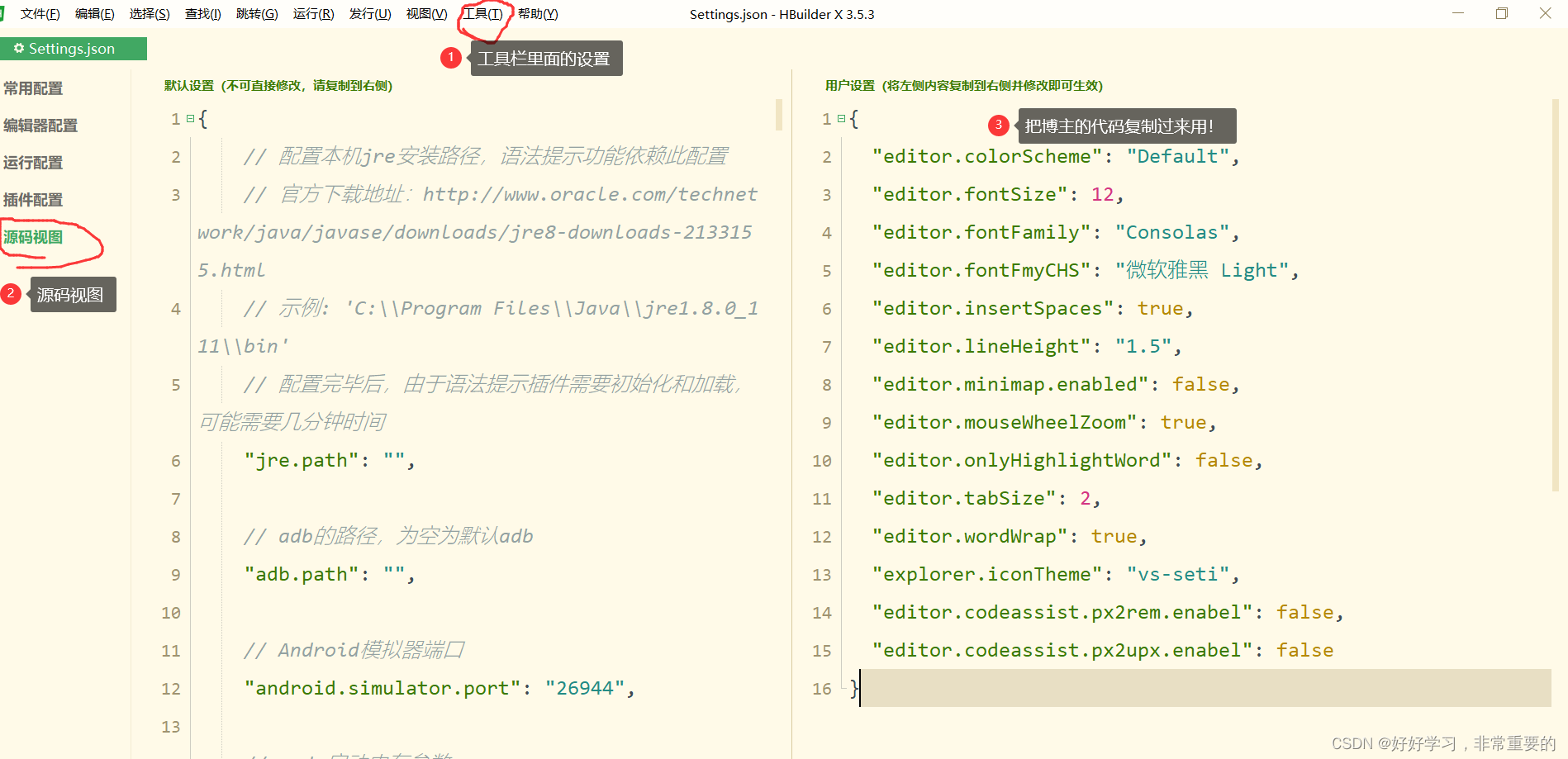Screen dimensions: 1568x759
Task: Click the "editor.wordWrap" key
Action: 970,537
